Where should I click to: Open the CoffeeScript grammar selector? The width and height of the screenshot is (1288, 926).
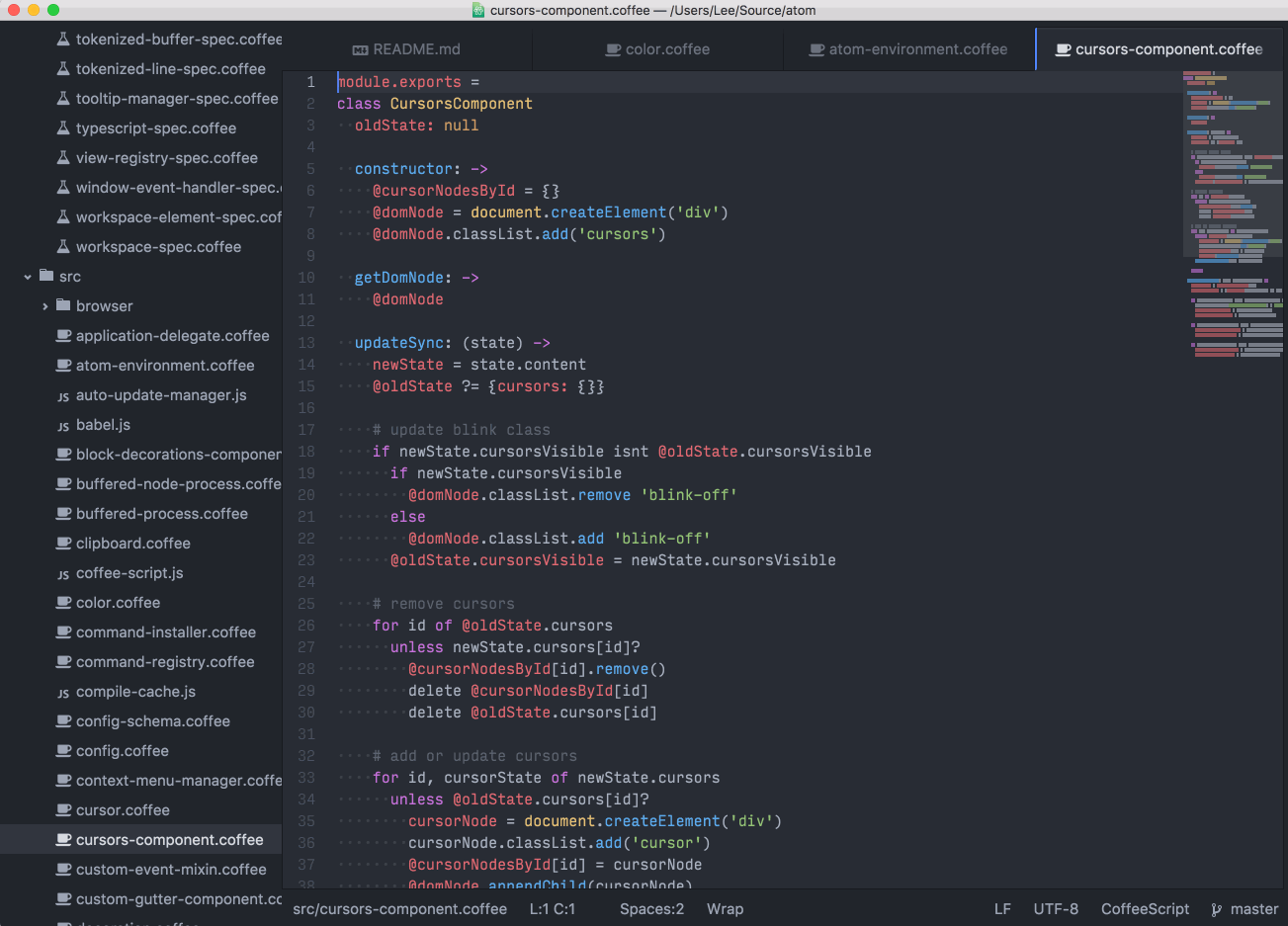[1145, 909]
